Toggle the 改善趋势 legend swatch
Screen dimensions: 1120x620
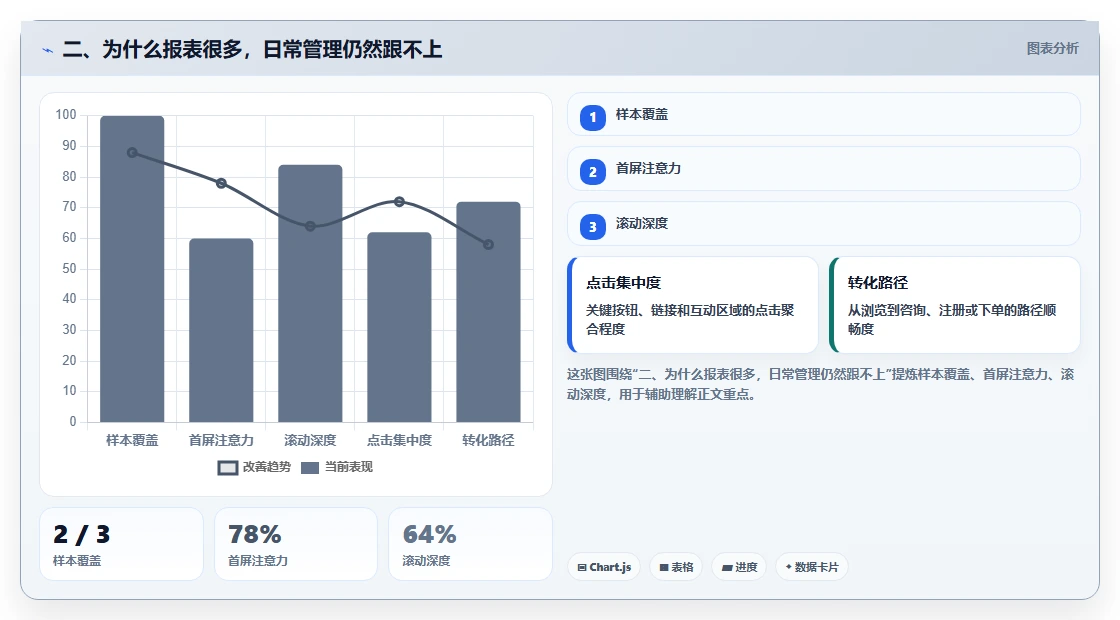coord(227,468)
